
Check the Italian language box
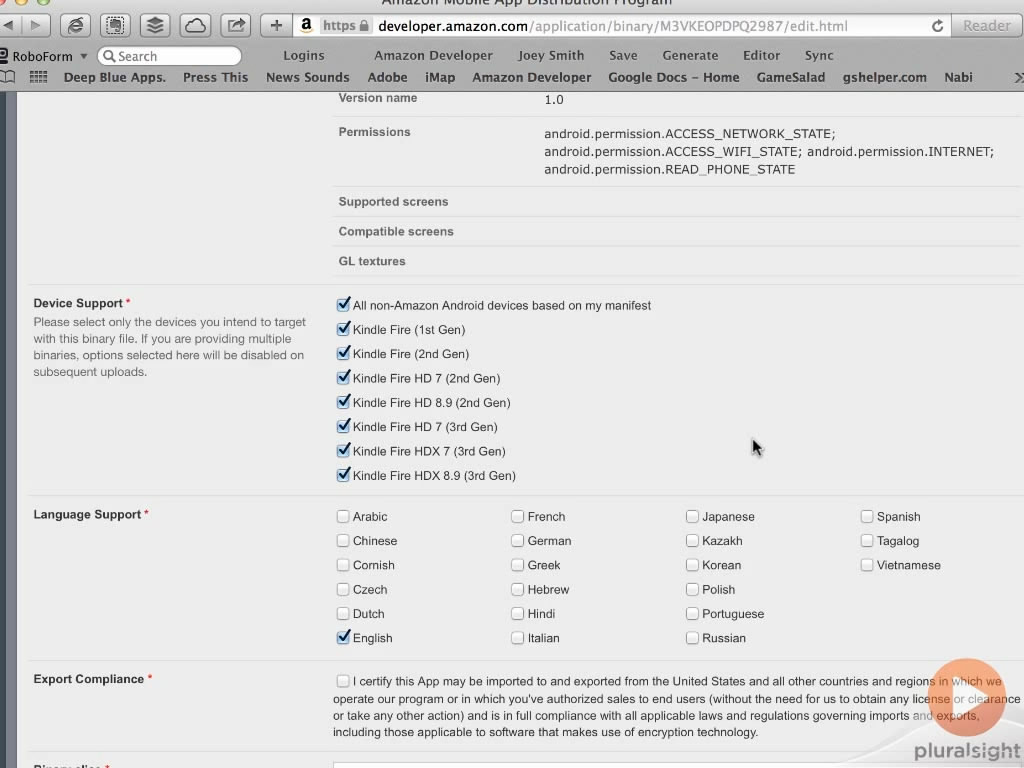coord(517,638)
